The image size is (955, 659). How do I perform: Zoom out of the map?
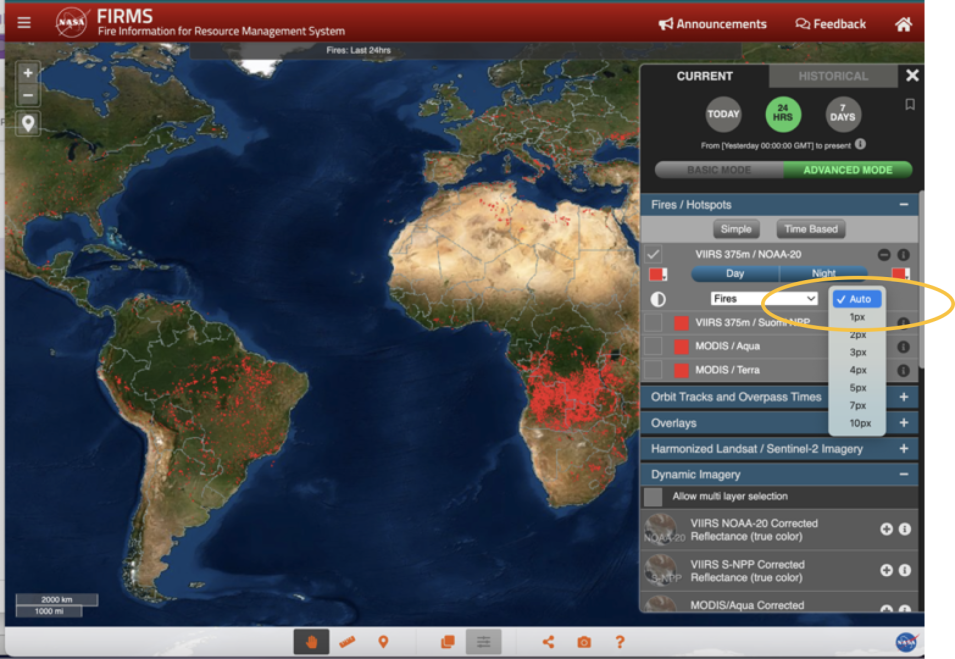click(28, 95)
